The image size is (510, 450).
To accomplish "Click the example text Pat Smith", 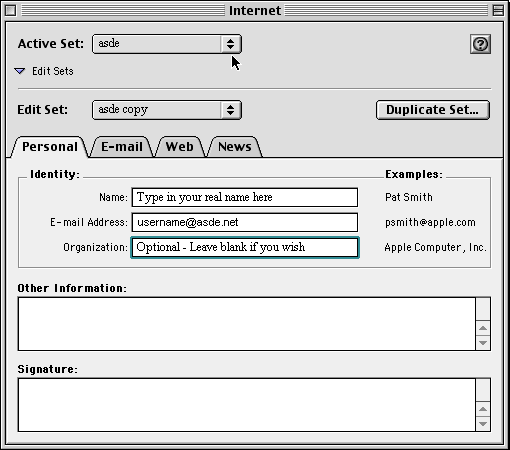I will (x=409, y=197).
